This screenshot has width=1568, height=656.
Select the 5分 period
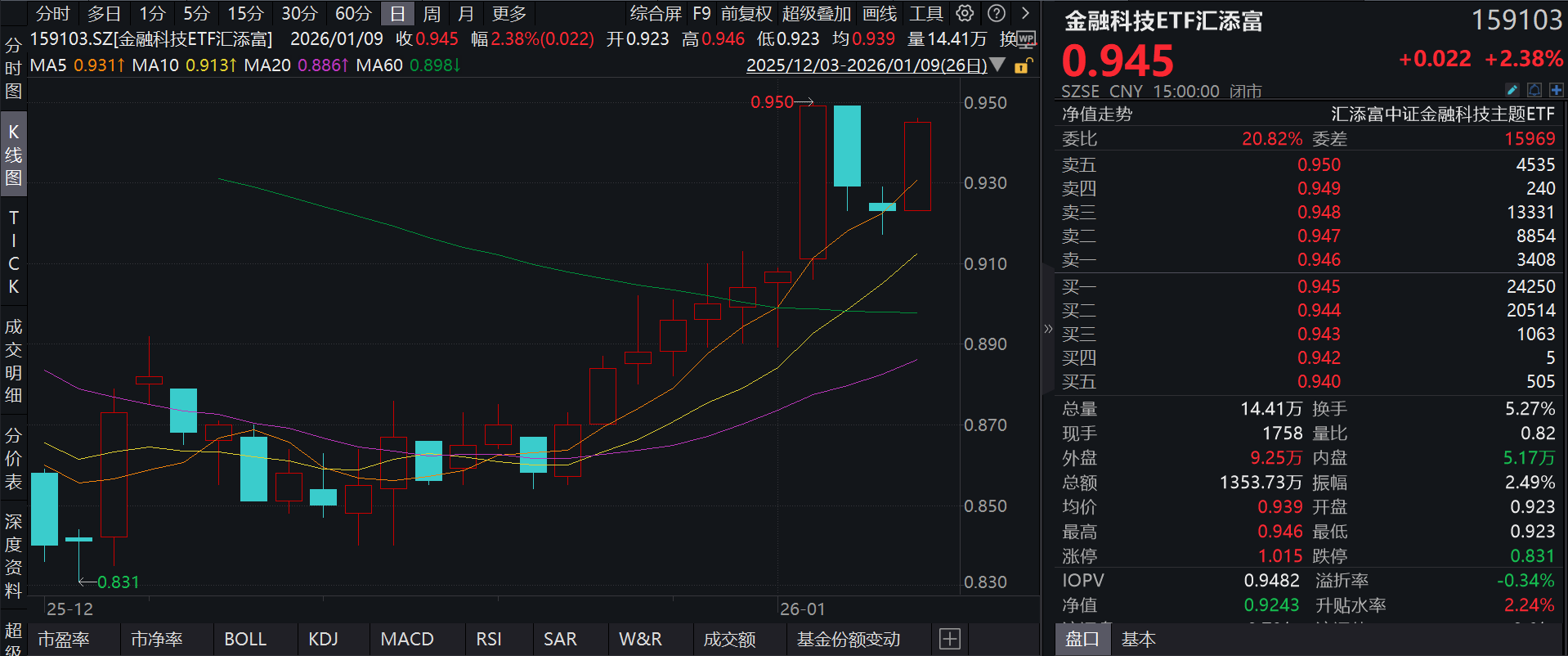(x=196, y=14)
